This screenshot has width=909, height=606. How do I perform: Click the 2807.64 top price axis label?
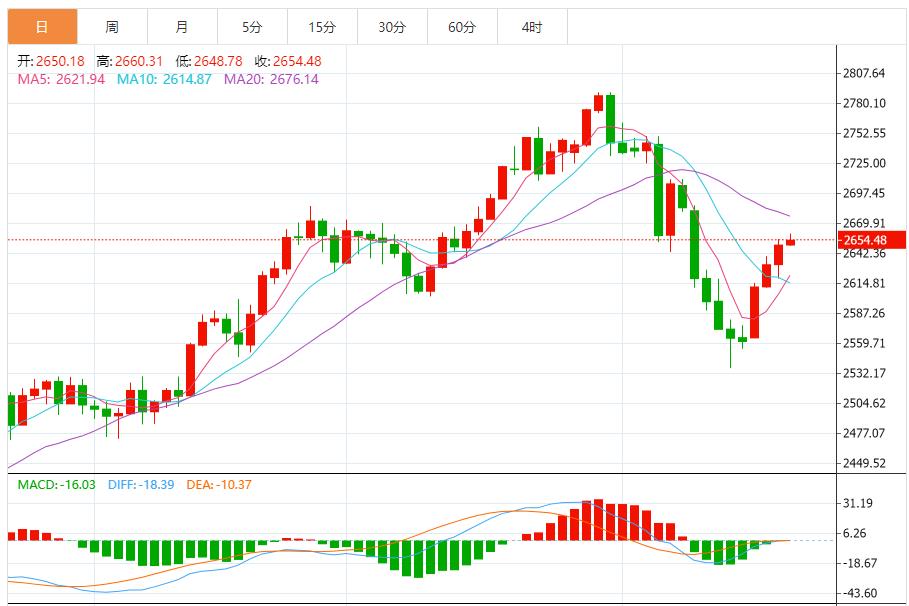[864, 73]
